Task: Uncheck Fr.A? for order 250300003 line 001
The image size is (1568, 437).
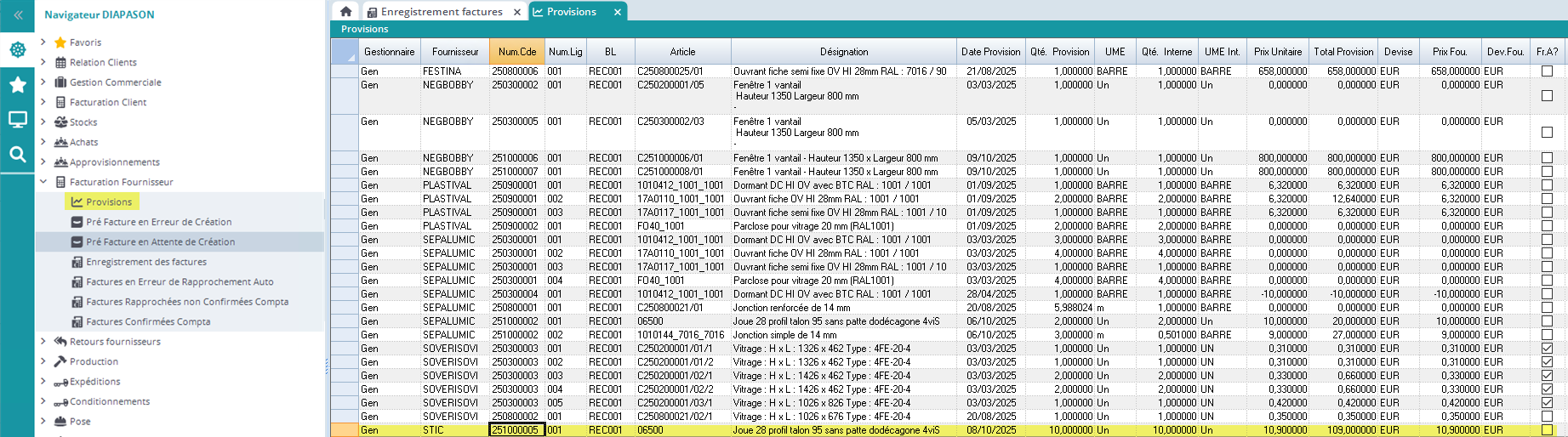Action: click(1547, 349)
